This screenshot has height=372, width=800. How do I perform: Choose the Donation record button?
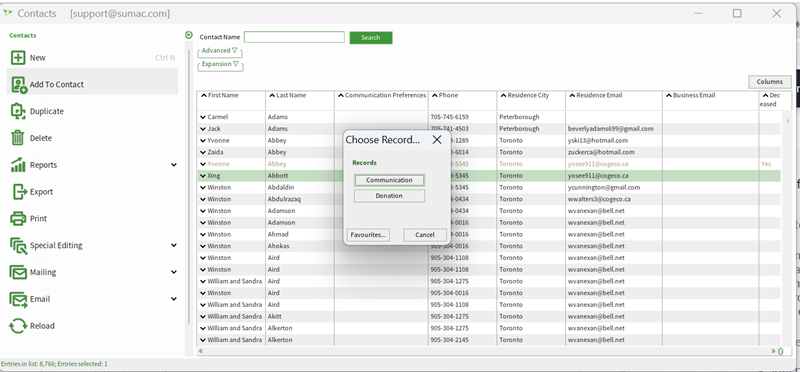[x=389, y=196]
